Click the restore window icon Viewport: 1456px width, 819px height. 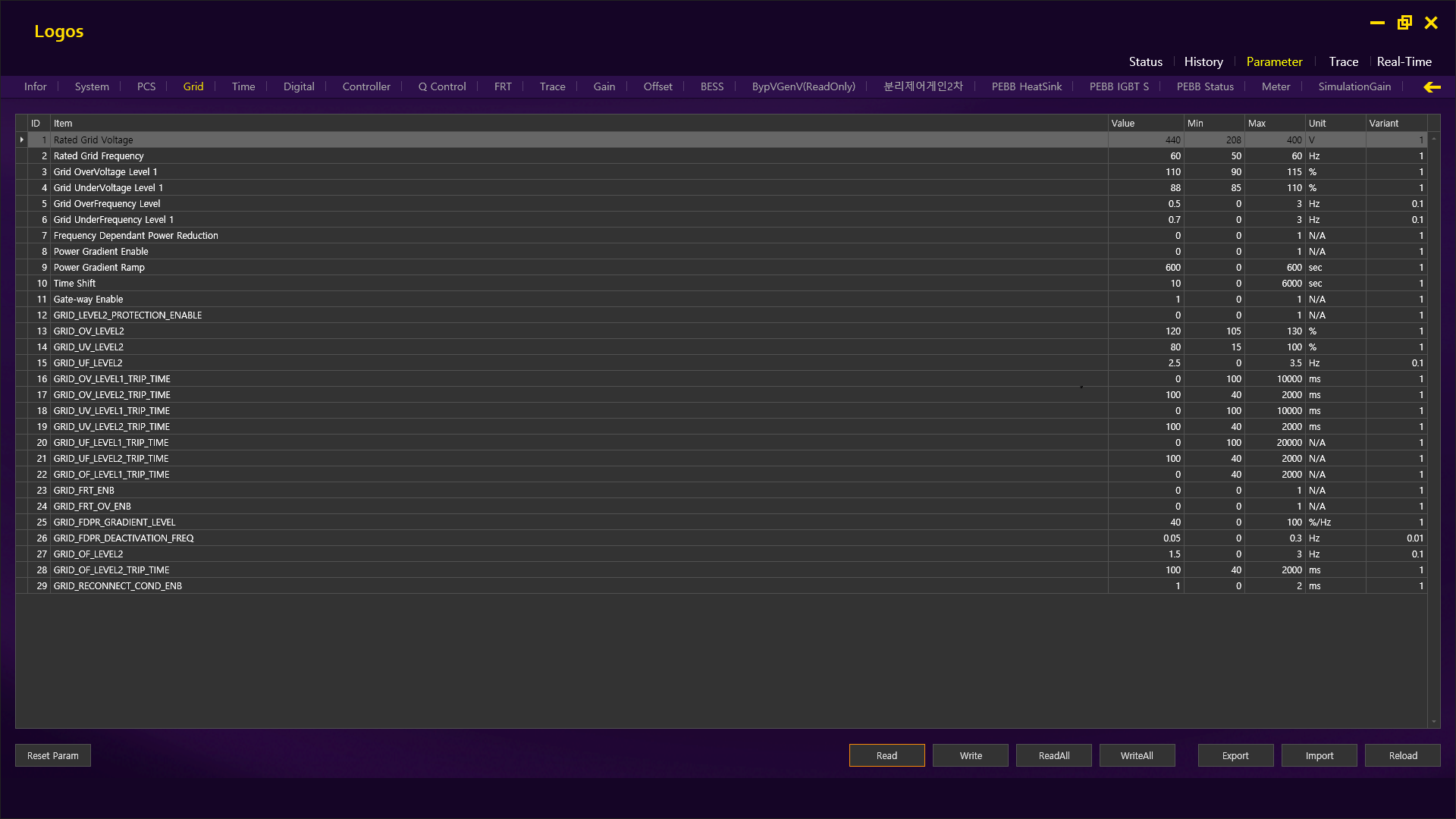pyautogui.click(x=1404, y=23)
